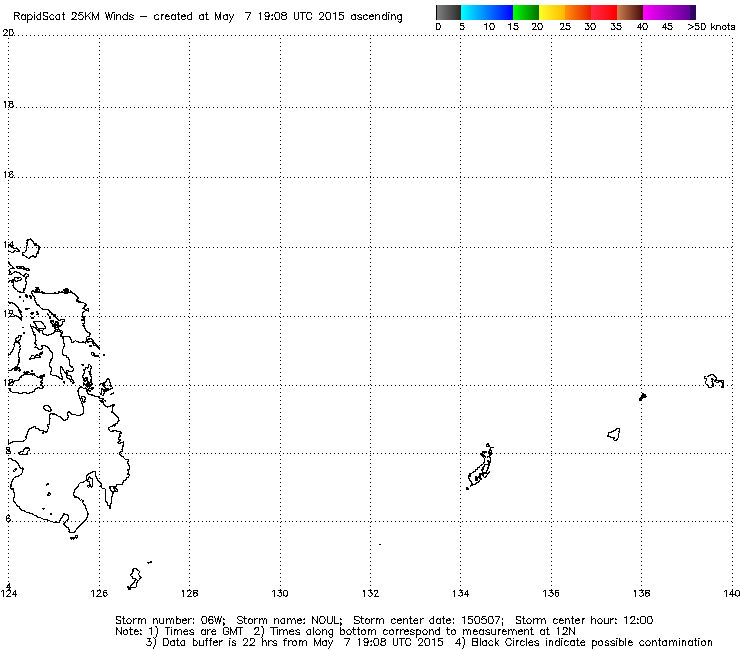This screenshot has height=650, width=740.
Task: Click the "45" legend scale label
Action: coord(667,27)
